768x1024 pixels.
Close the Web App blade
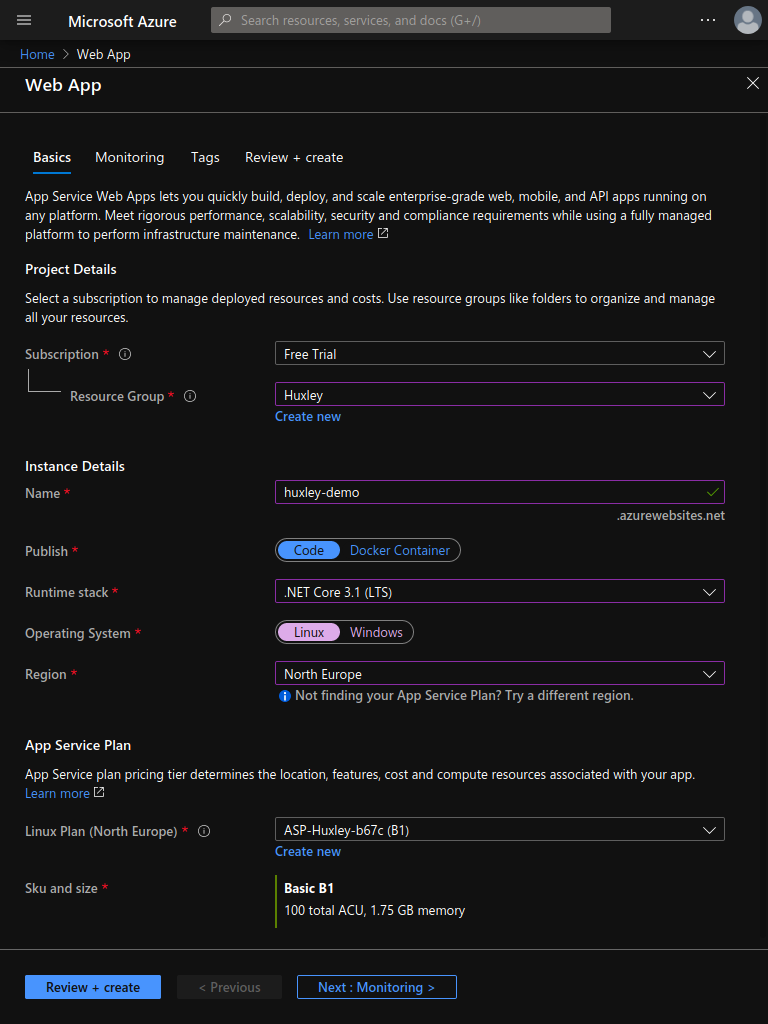click(x=752, y=83)
